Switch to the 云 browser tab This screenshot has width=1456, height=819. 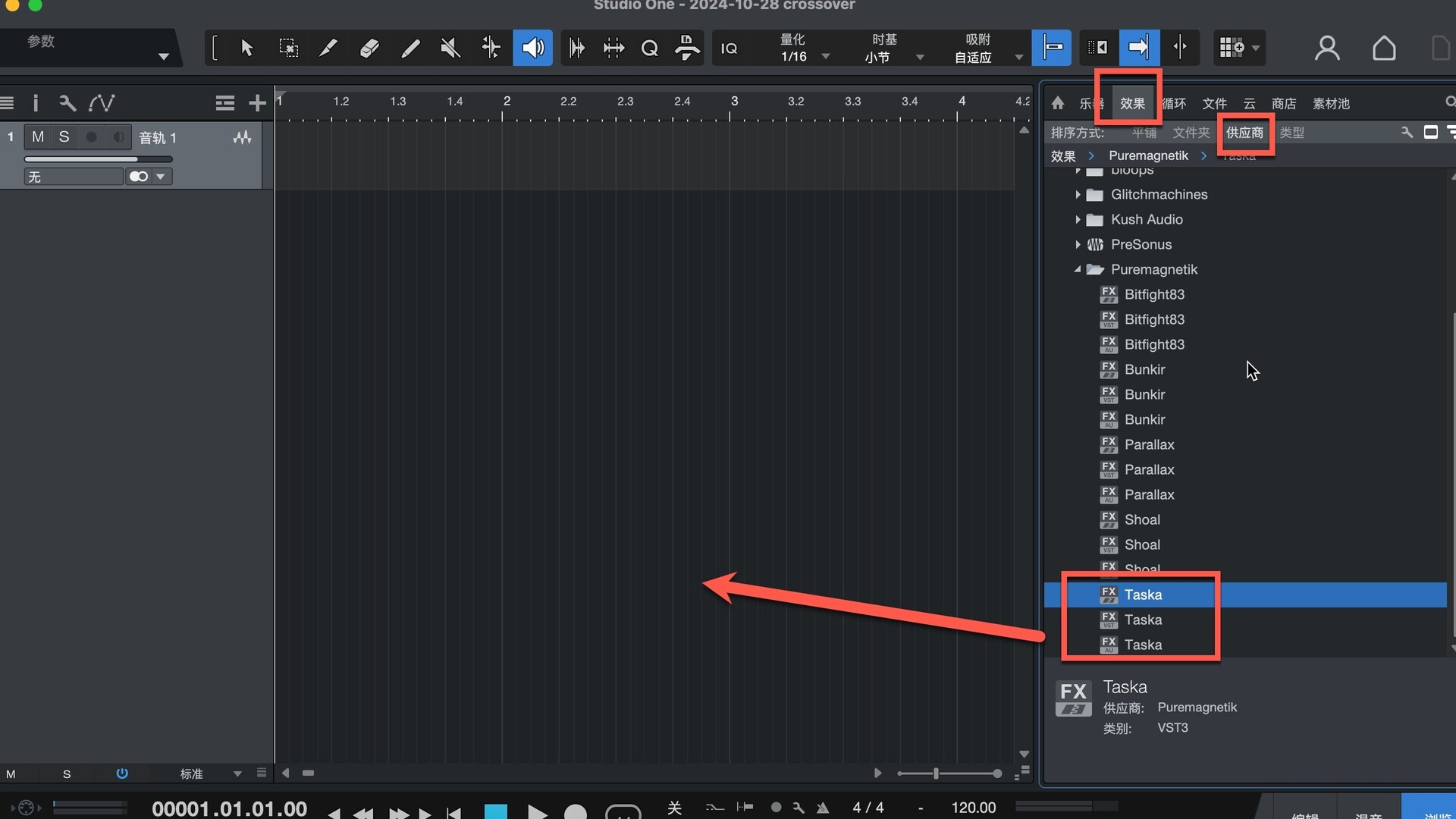tap(1249, 103)
